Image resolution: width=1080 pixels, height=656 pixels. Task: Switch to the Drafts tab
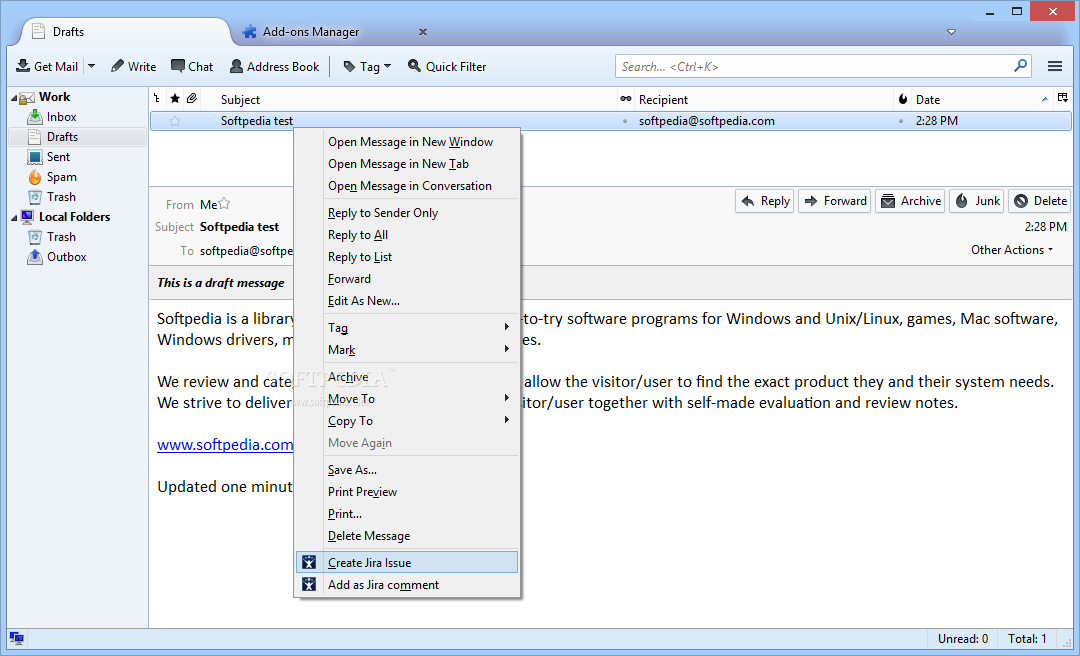click(124, 32)
